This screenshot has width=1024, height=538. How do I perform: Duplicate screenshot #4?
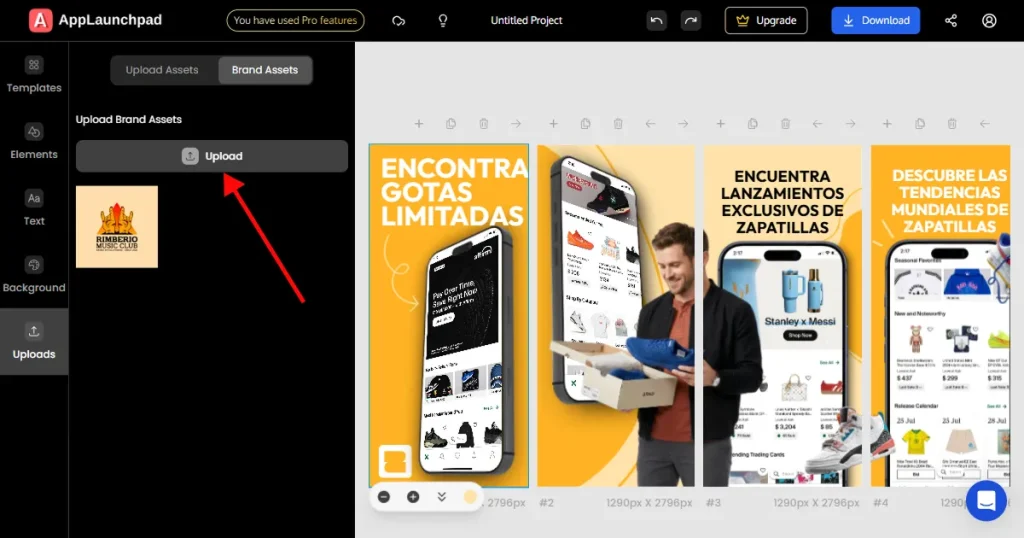[920, 123]
